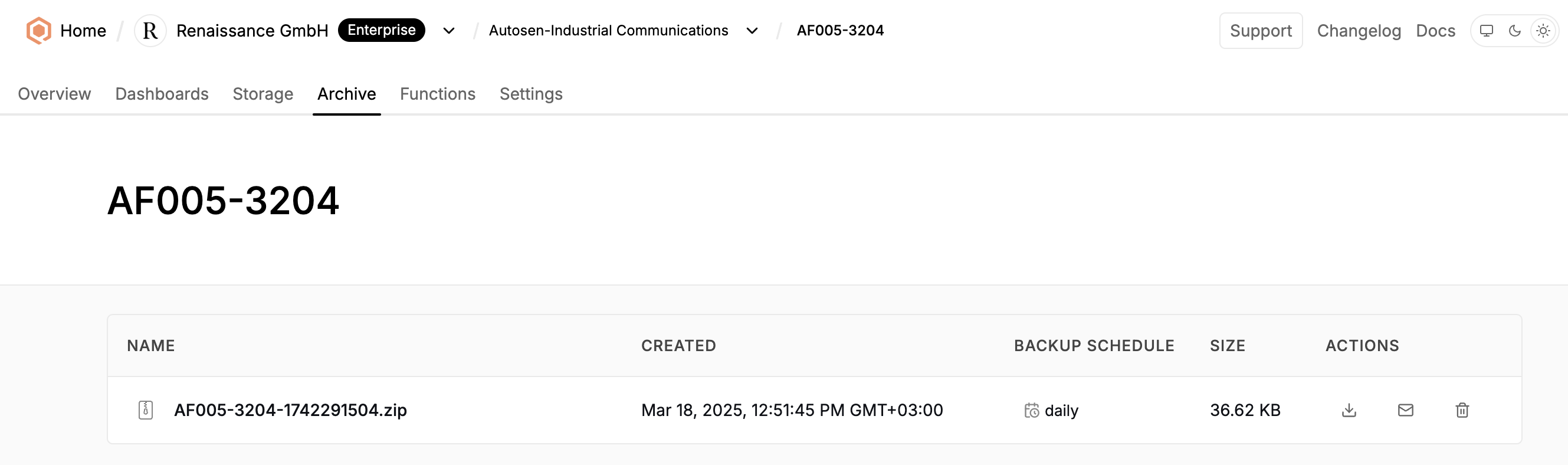Click the daily backup schedule calendar icon
This screenshot has width=1568, height=465.
[1031, 410]
